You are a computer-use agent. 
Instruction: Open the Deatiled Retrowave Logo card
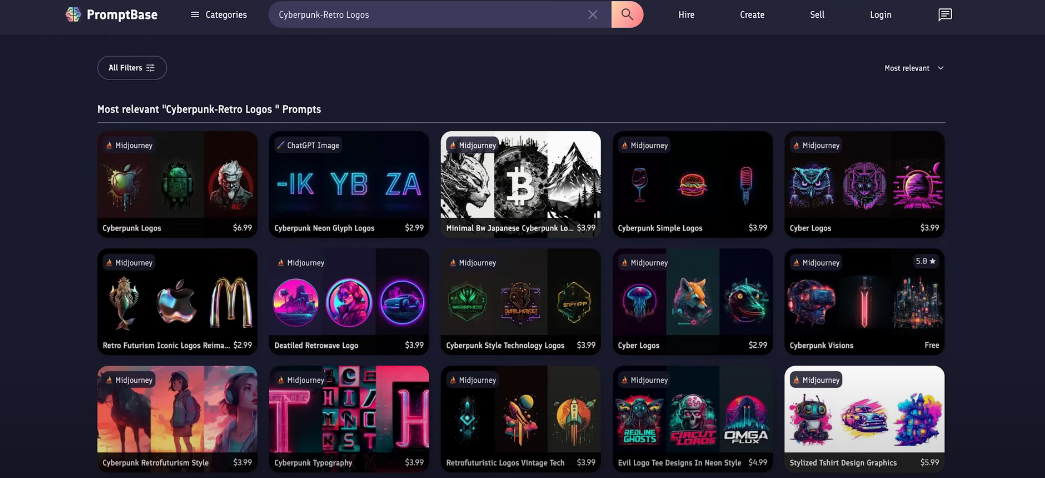tap(349, 301)
